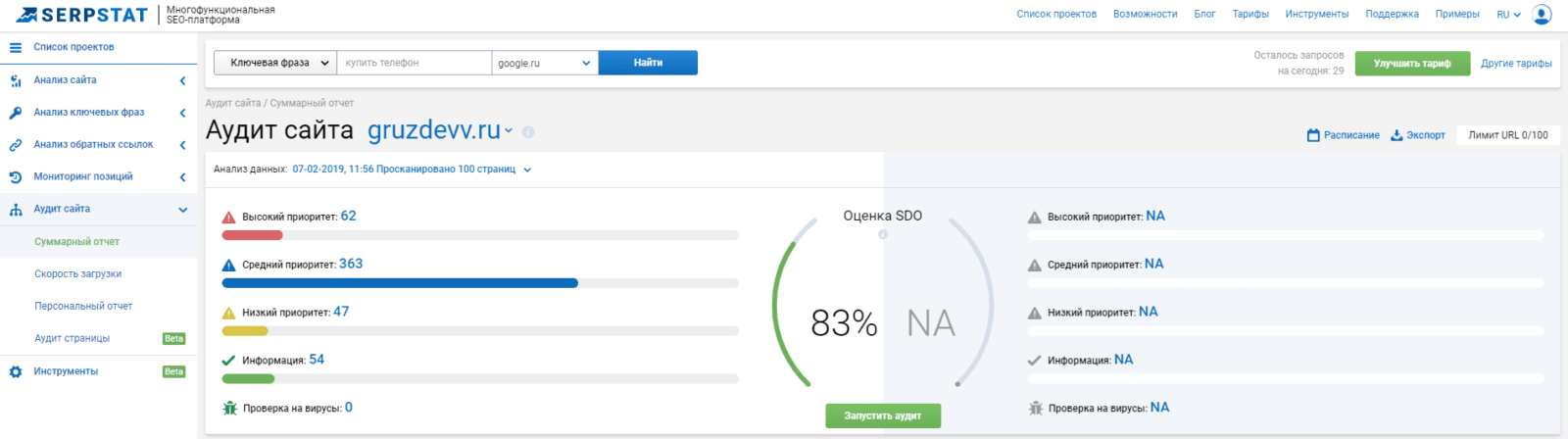Expand the scan date dropdown chevron
Viewport: 1568px width, 439px height.
click(527, 170)
